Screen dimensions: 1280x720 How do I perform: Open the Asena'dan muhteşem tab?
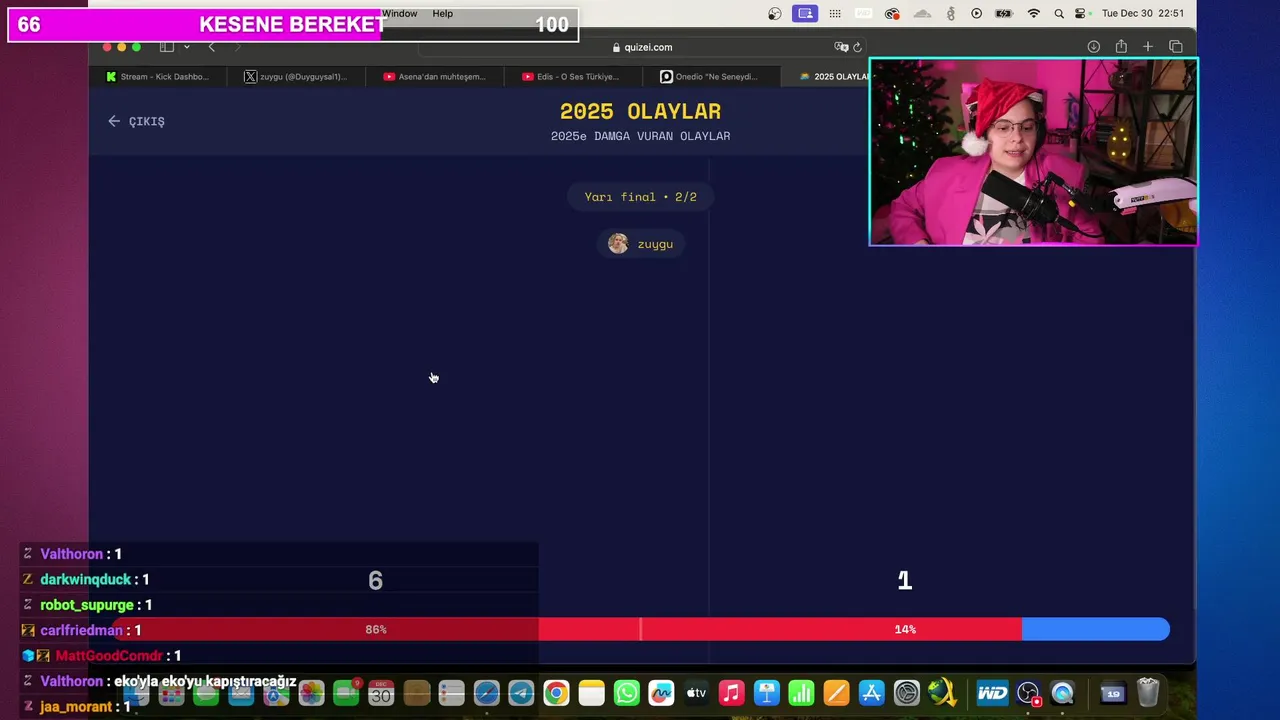tap(435, 77)
